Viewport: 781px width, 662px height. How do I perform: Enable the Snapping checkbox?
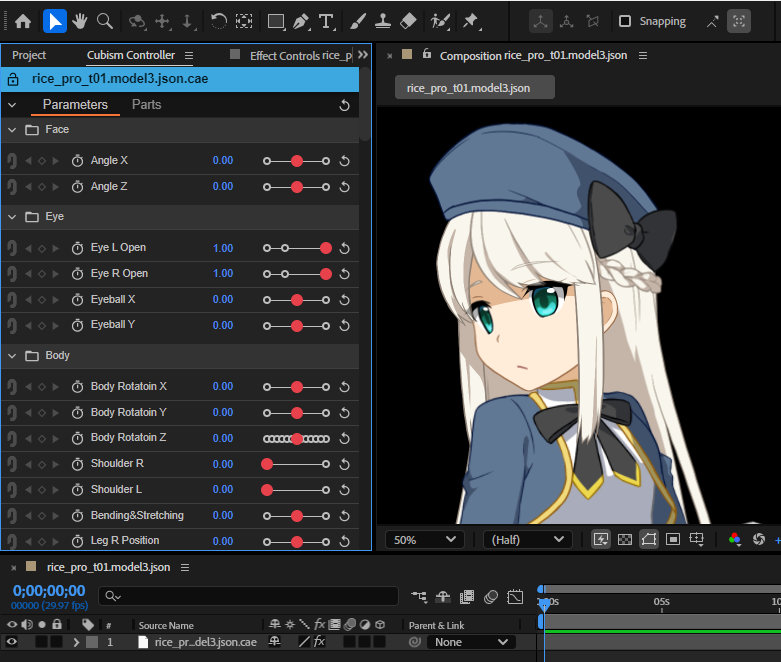click(625, 21)
